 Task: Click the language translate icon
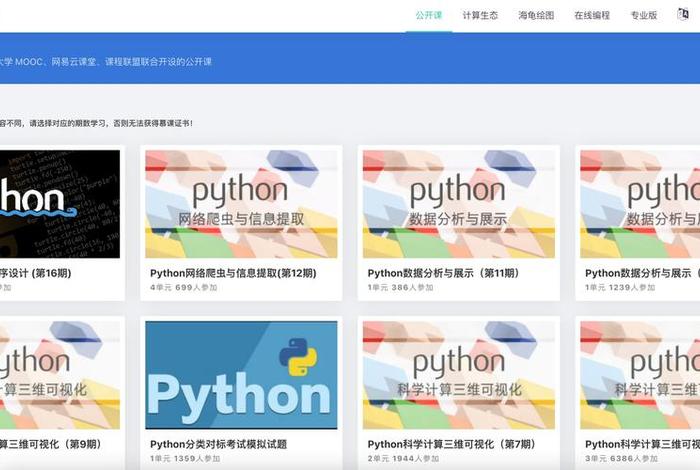[x=683, y=14]
